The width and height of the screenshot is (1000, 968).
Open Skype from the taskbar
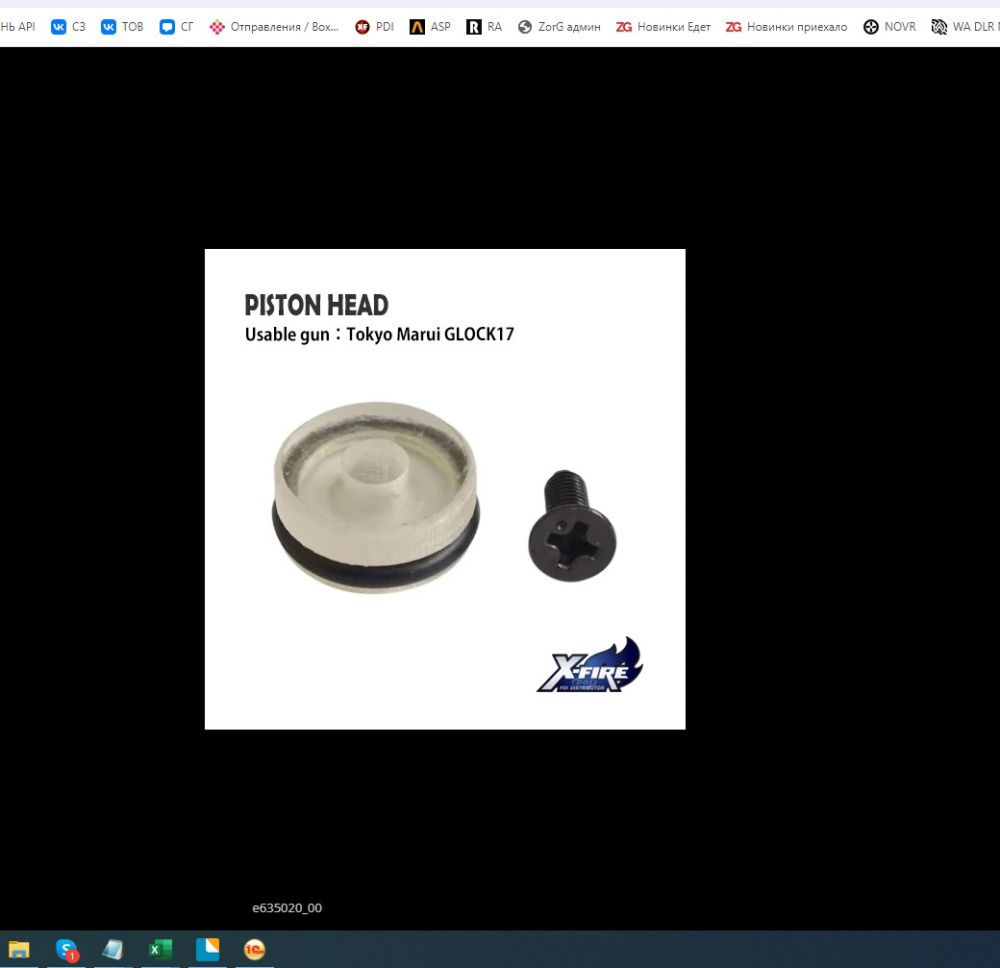coord(66,950)
